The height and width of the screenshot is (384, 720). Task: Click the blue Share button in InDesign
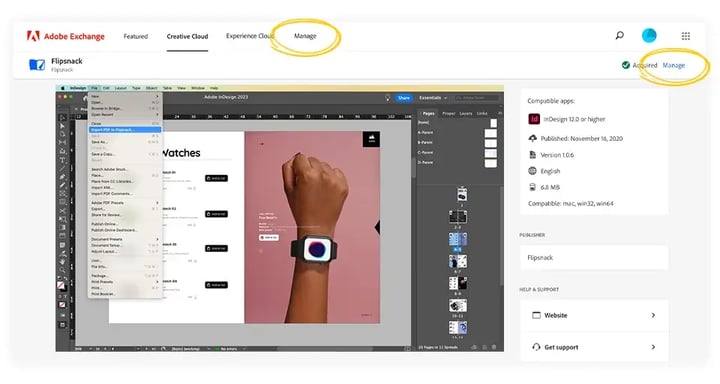point(404,98)
